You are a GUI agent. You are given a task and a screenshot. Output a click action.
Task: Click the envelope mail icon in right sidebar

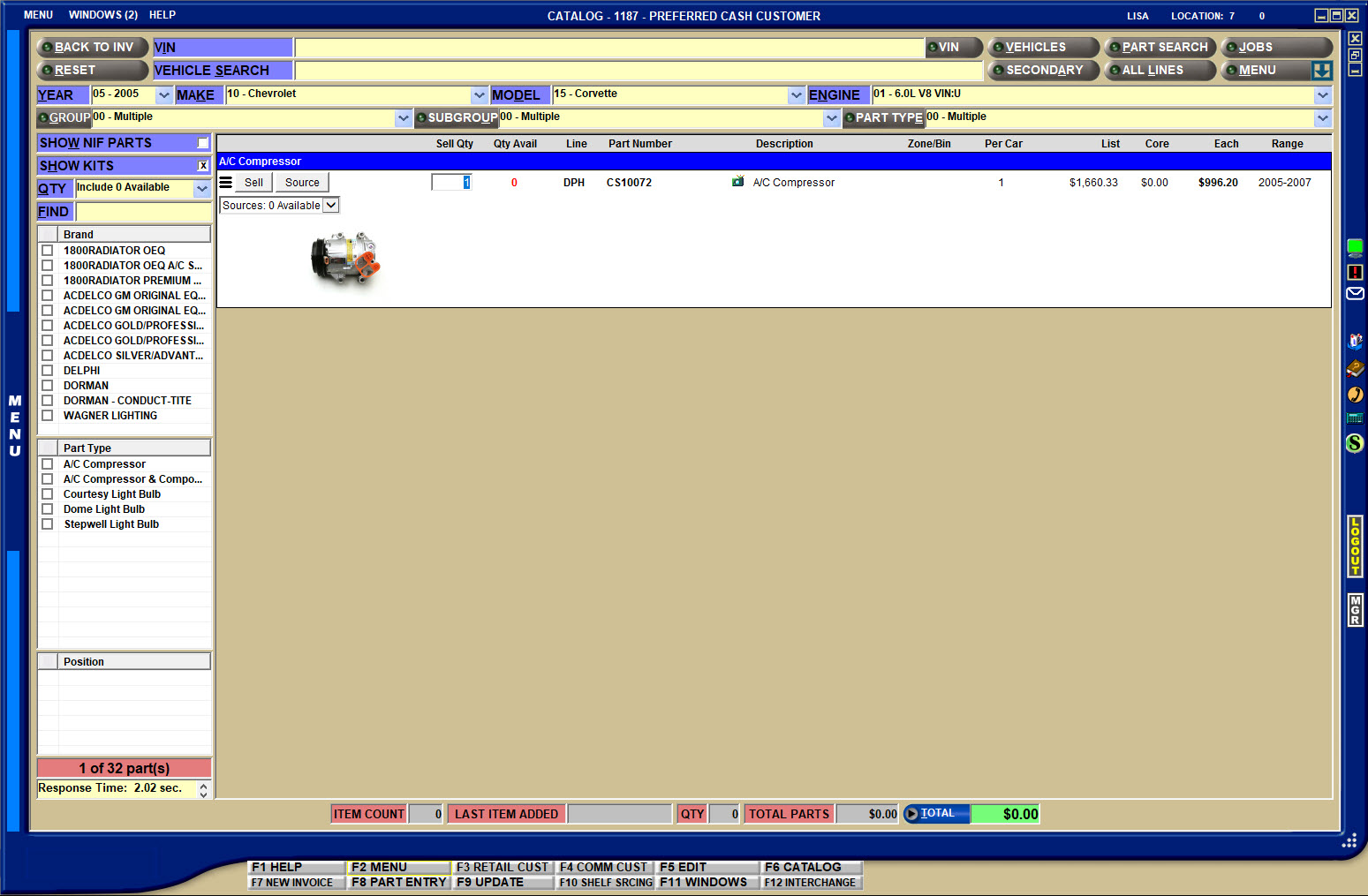click(x=1355, y=293)
